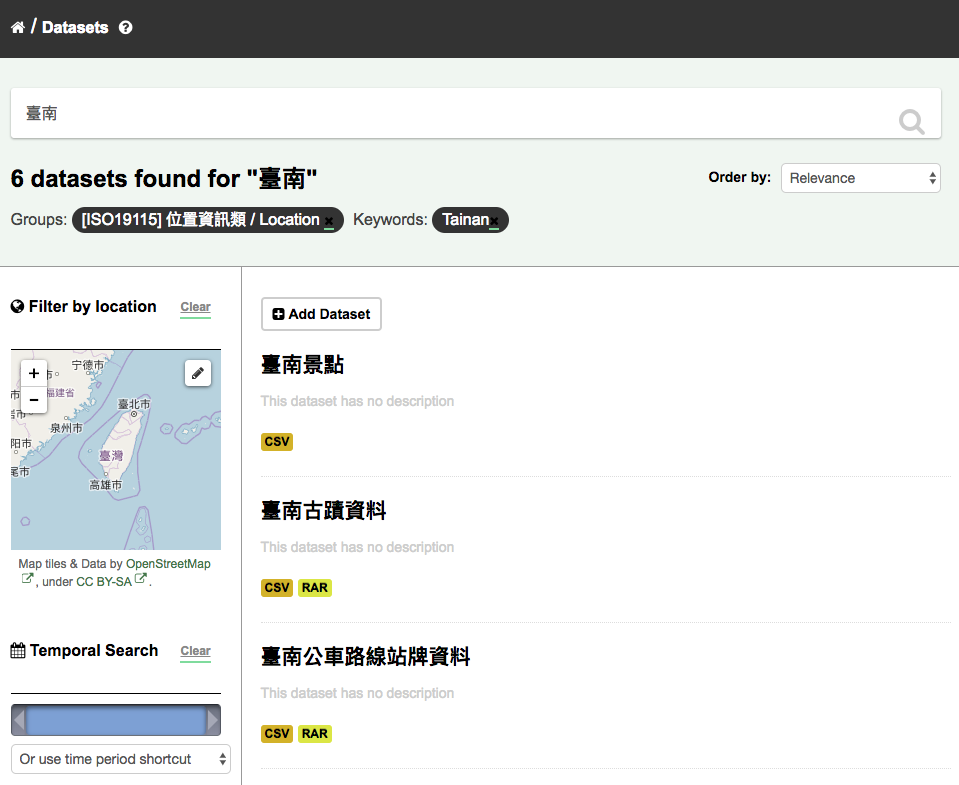Screen dimensions: 959x785
Task: Click 高雄市 label on the map
Action: (x=106, y=485)
